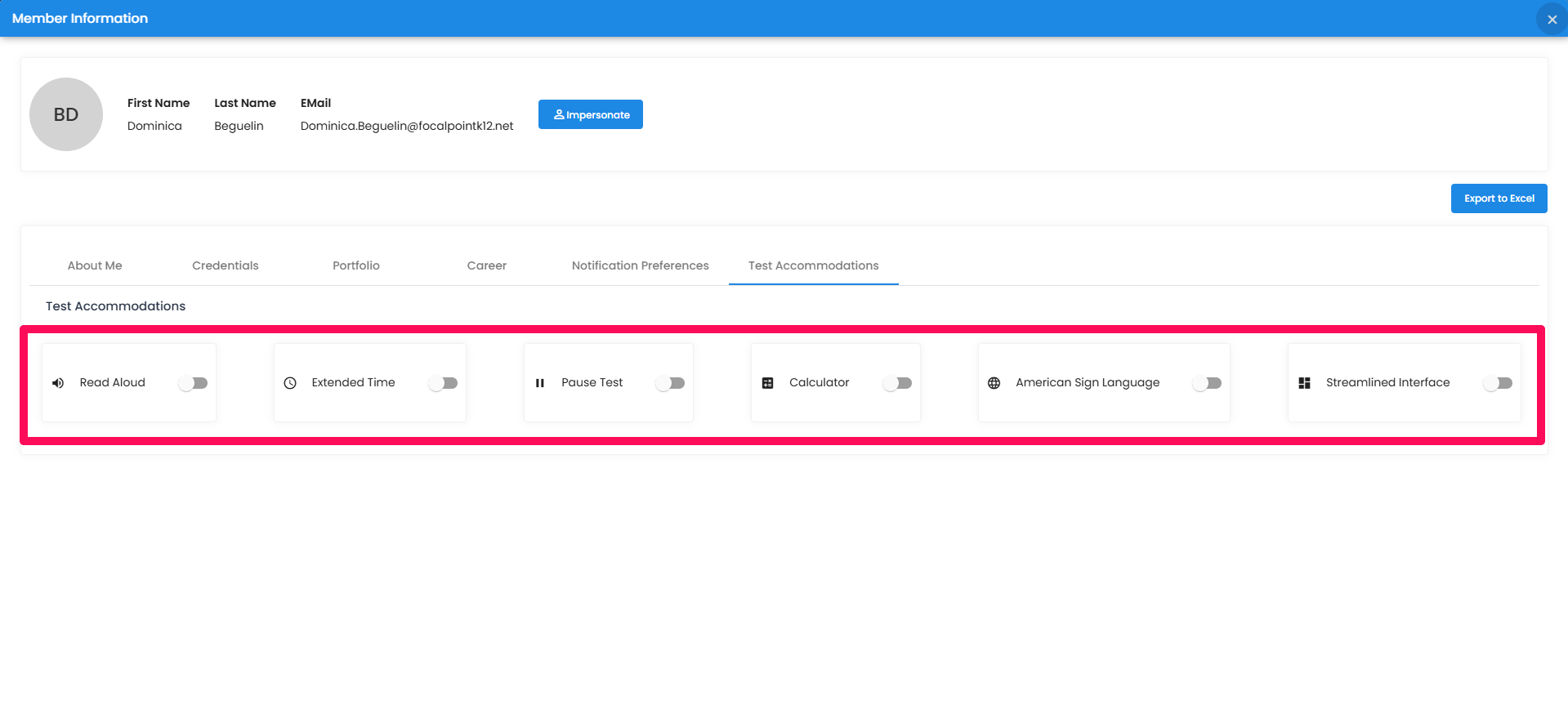The width and height of the screenshot is (1568, 722).
Task: Click the Extended Time clock icon
Action: (x=290, y=383)
